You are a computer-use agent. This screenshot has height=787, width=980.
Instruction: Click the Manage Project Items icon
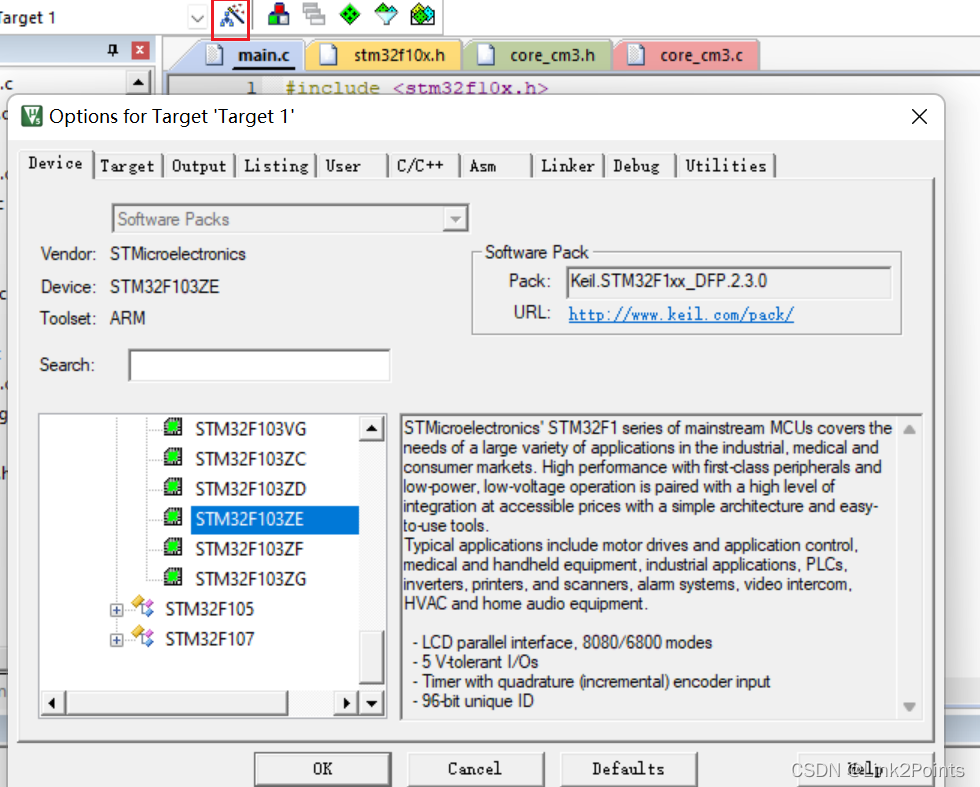[278, 14]
